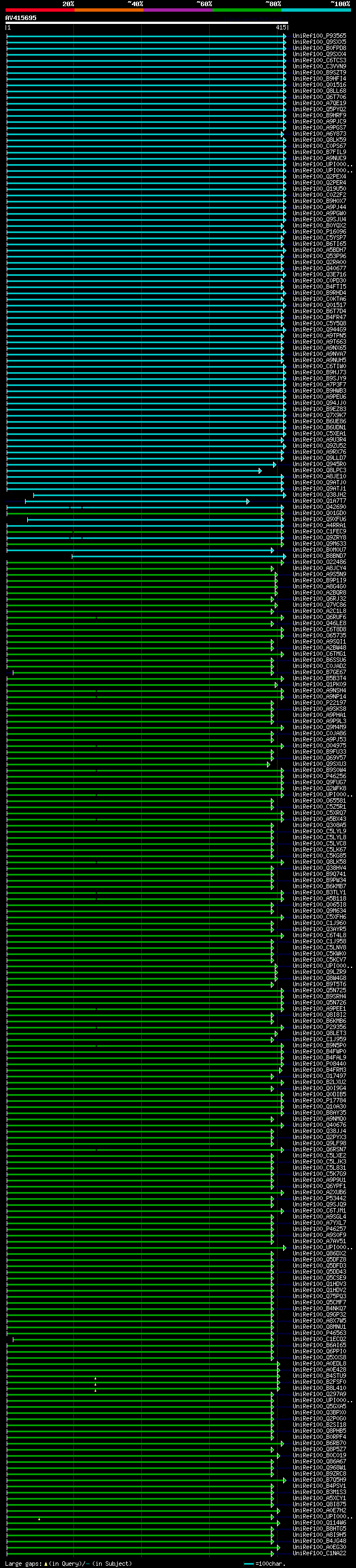356x1568 pixels.
Task: Click hit UniRef100_Q1A7T7
Action: pos(319,501)
